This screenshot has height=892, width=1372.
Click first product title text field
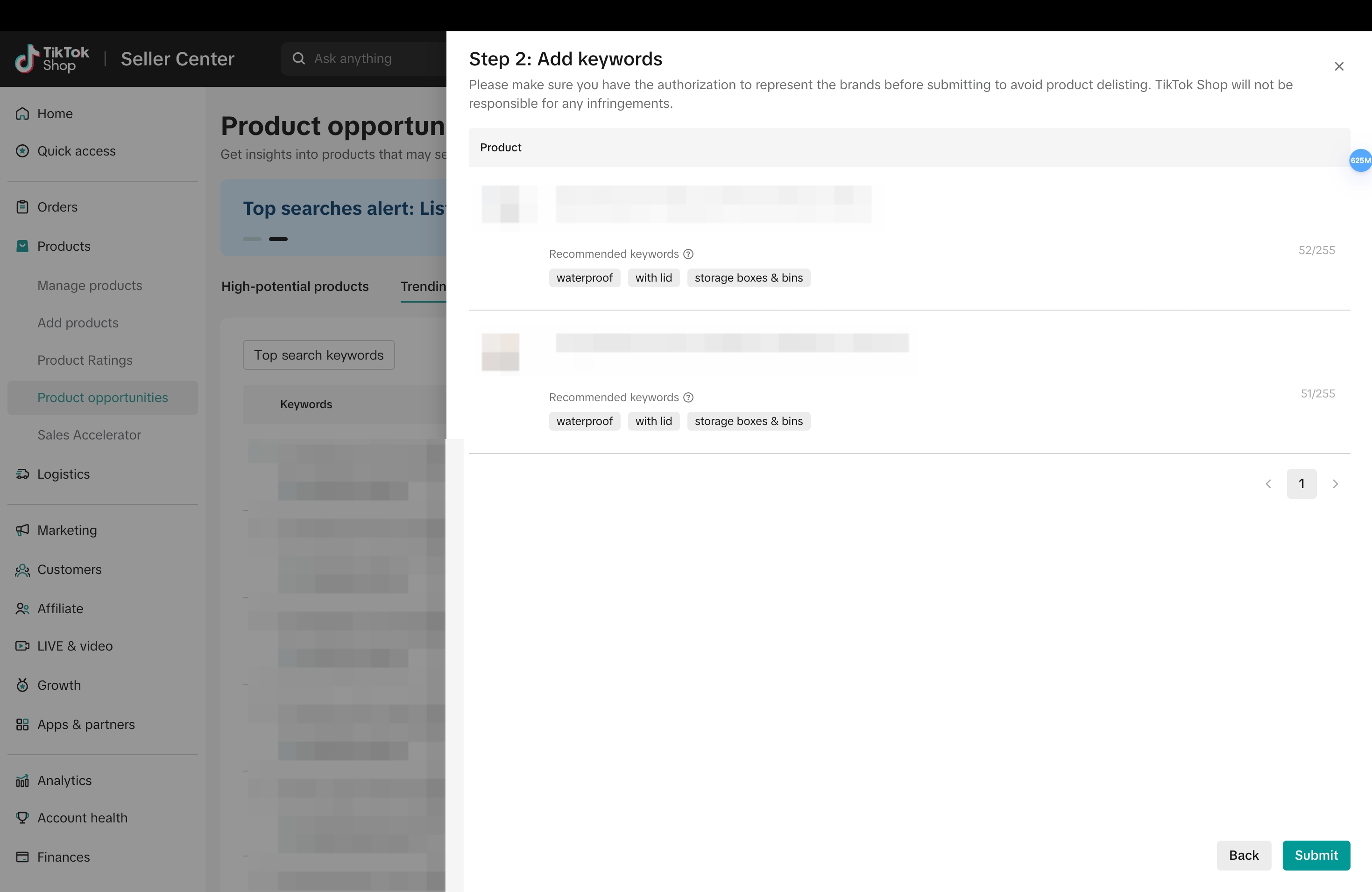[714, 204]
